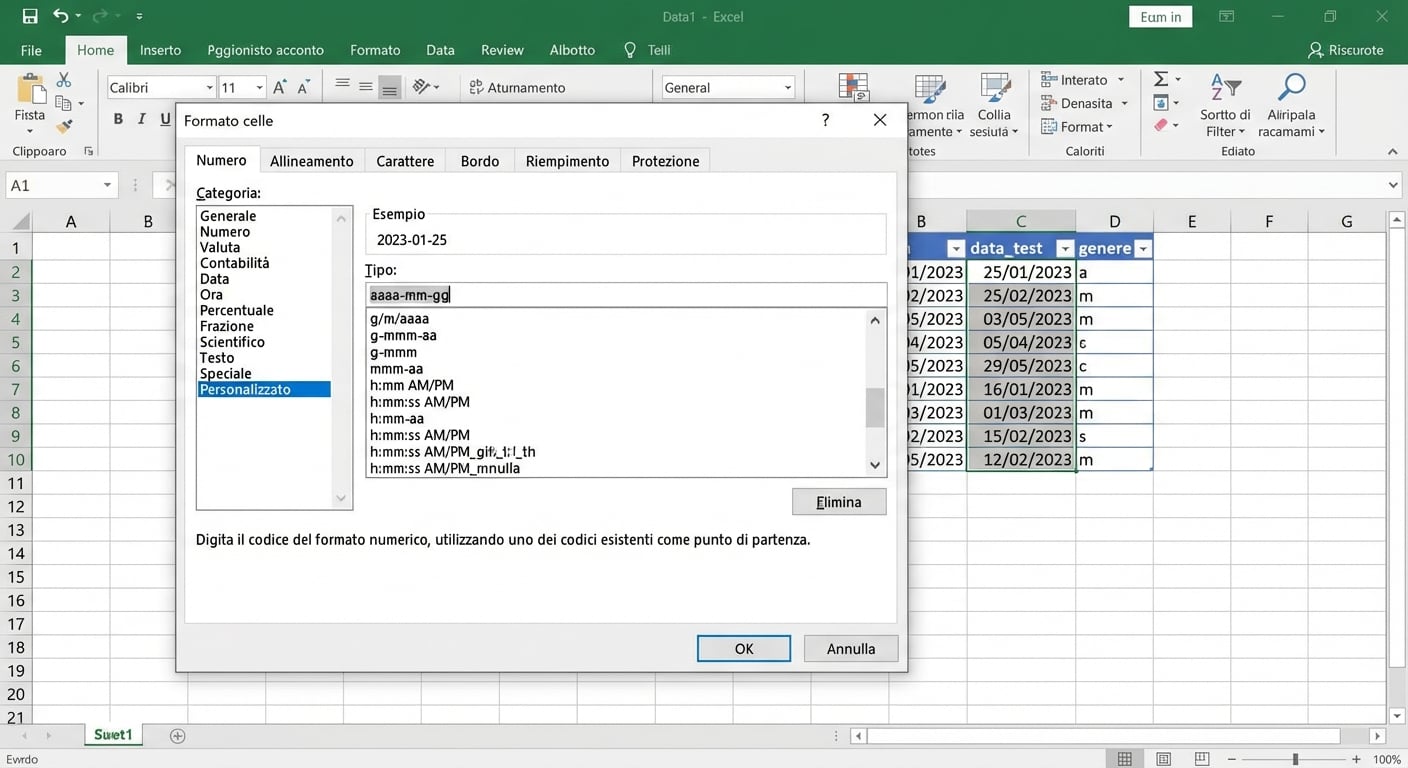Click the Tipo list scrollbar down arrow
Image resolution: width=1408 pixels, height=768 pixels.
point(875,465)
